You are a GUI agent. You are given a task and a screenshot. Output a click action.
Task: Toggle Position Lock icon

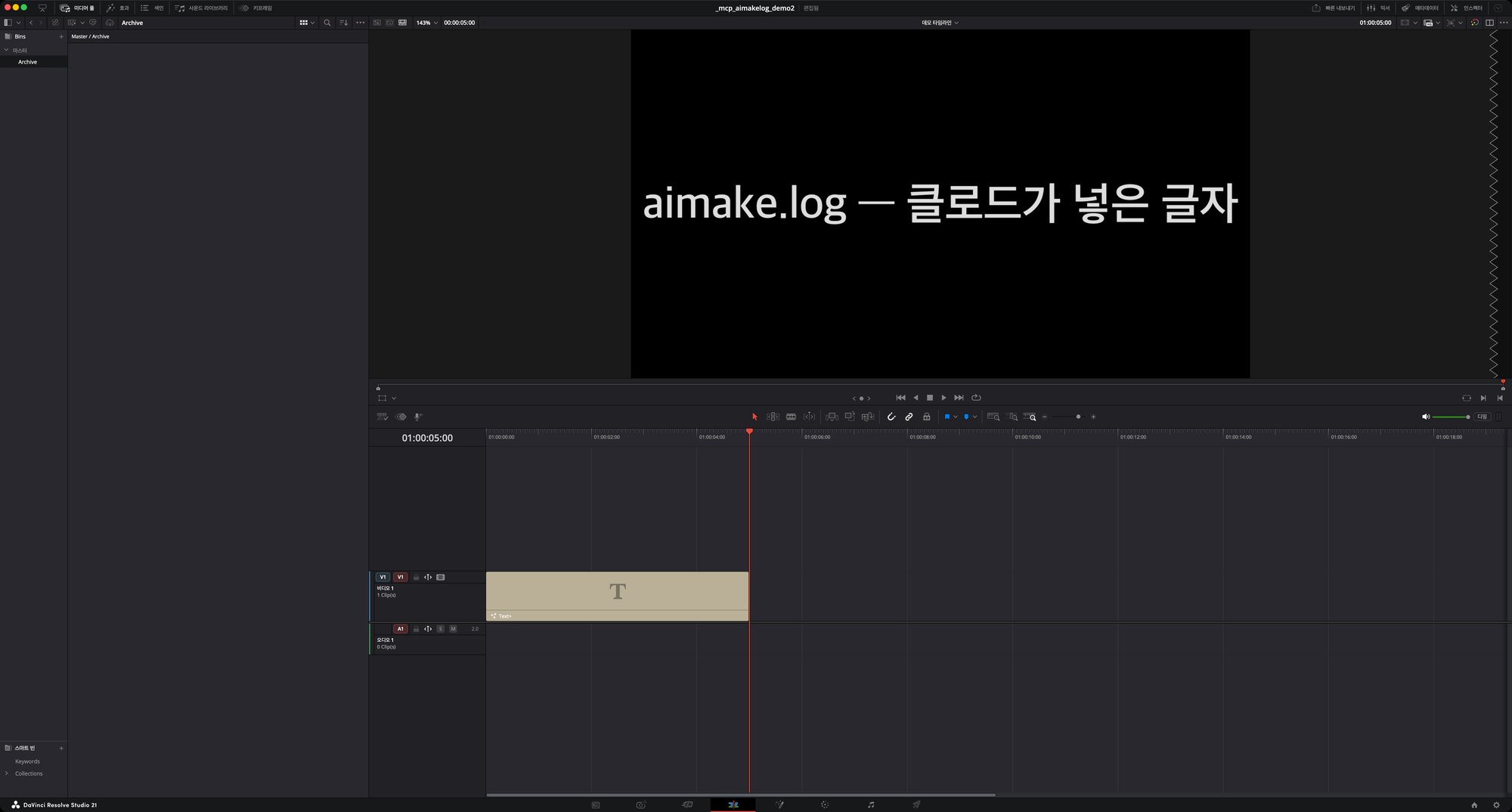(x=927, y=417)
